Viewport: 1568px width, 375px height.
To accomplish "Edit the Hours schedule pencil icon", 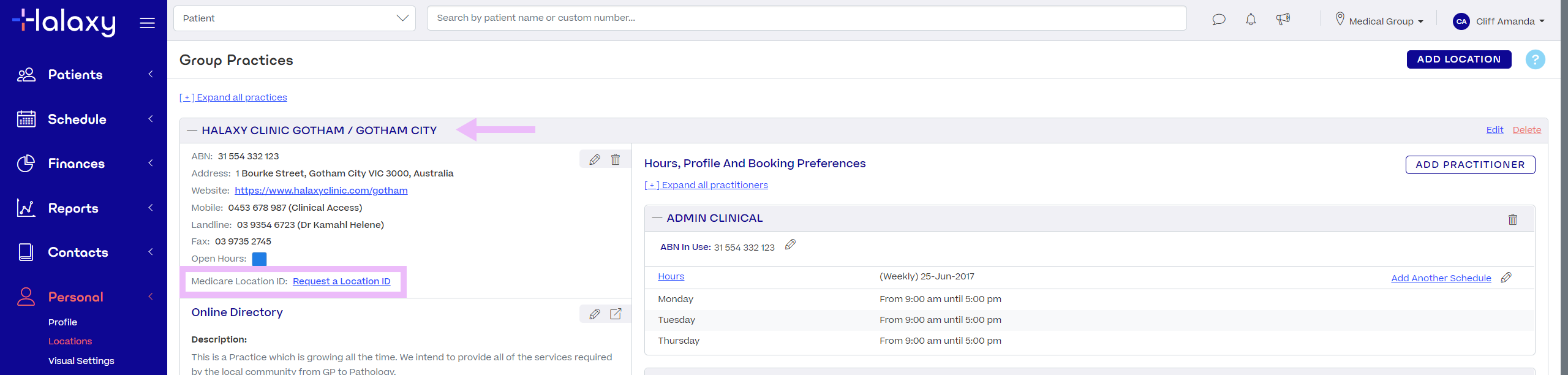I will coord(1506,278).
